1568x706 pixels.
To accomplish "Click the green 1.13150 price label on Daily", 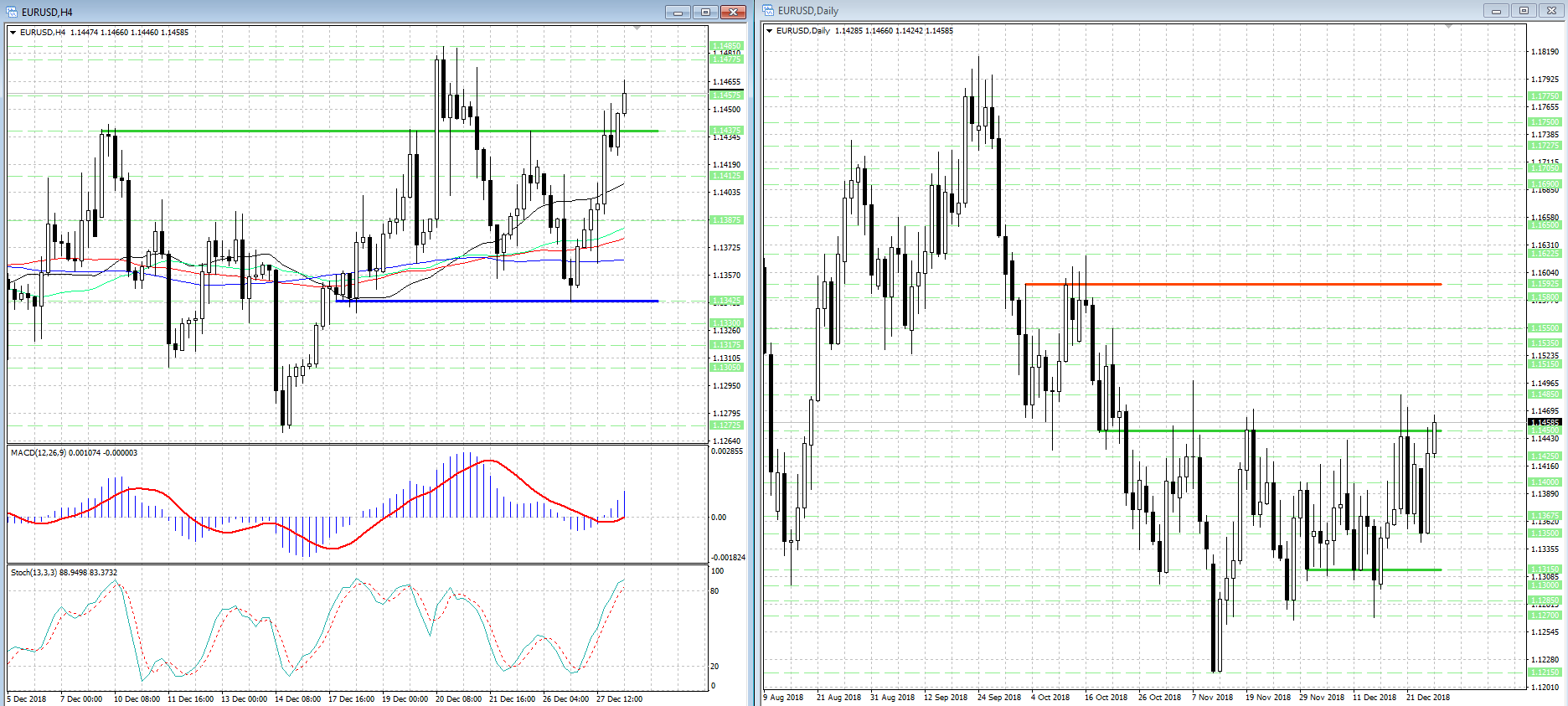I will (1545, 569).
